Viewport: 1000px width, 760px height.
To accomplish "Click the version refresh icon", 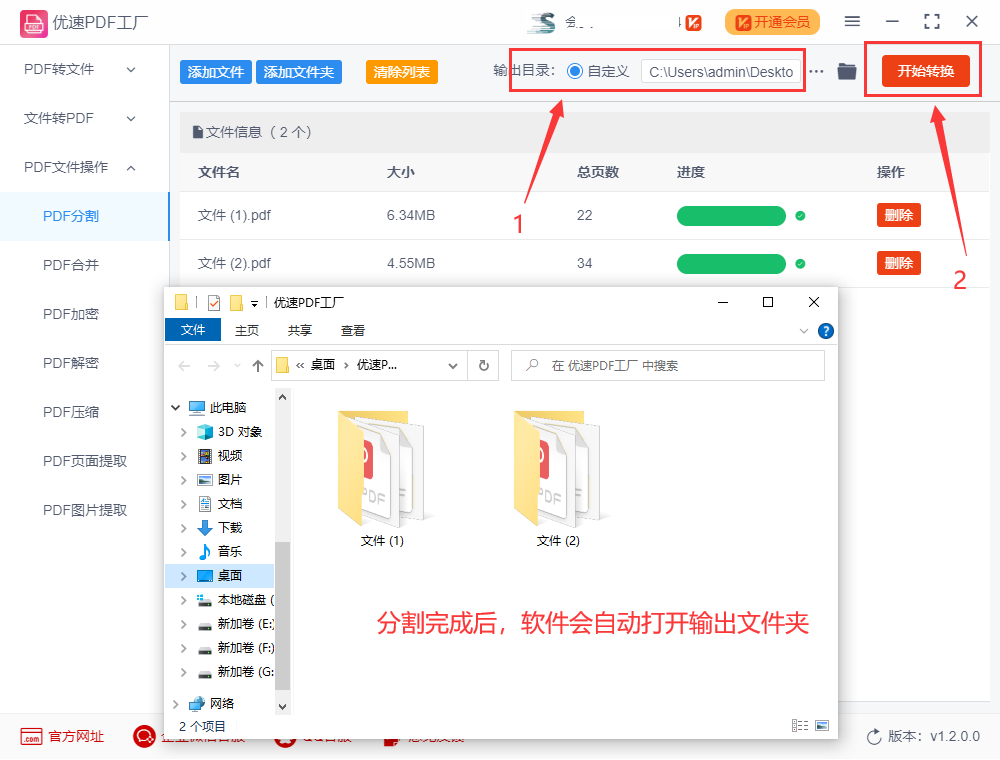I will [874, 737].
